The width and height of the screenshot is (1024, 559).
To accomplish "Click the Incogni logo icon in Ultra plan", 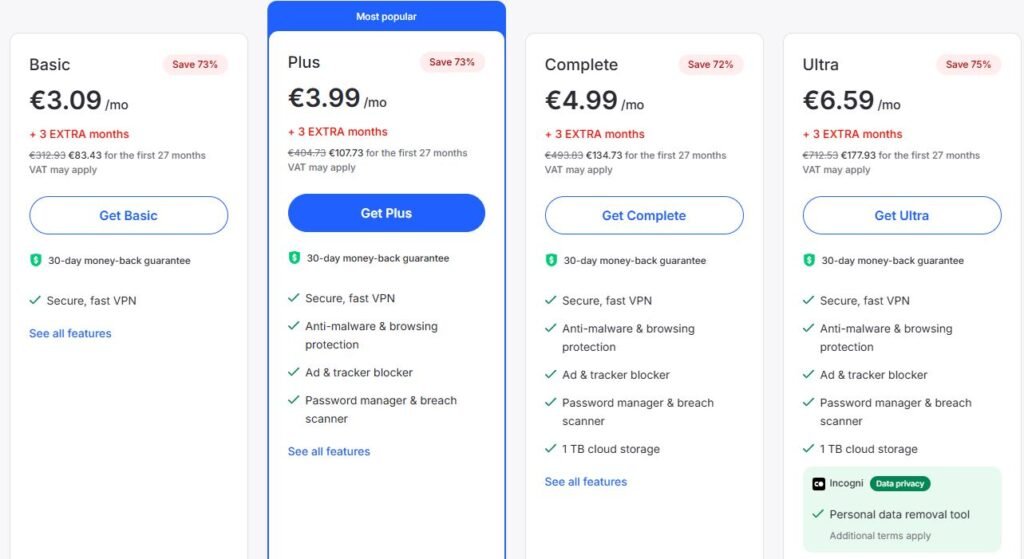I will pos(818,484).
